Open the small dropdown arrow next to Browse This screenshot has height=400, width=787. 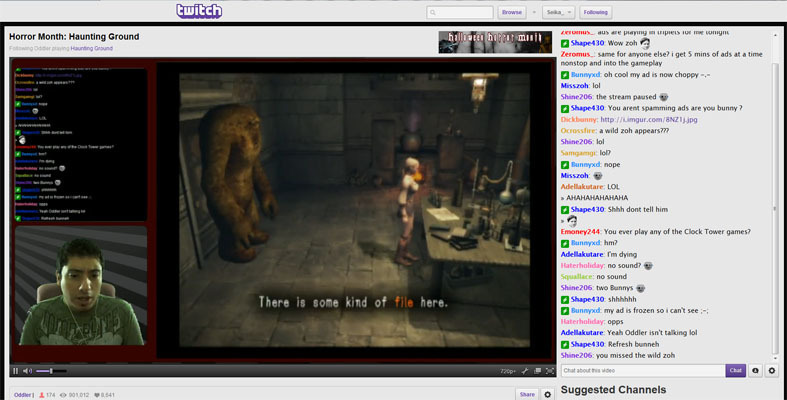(534, 12)
